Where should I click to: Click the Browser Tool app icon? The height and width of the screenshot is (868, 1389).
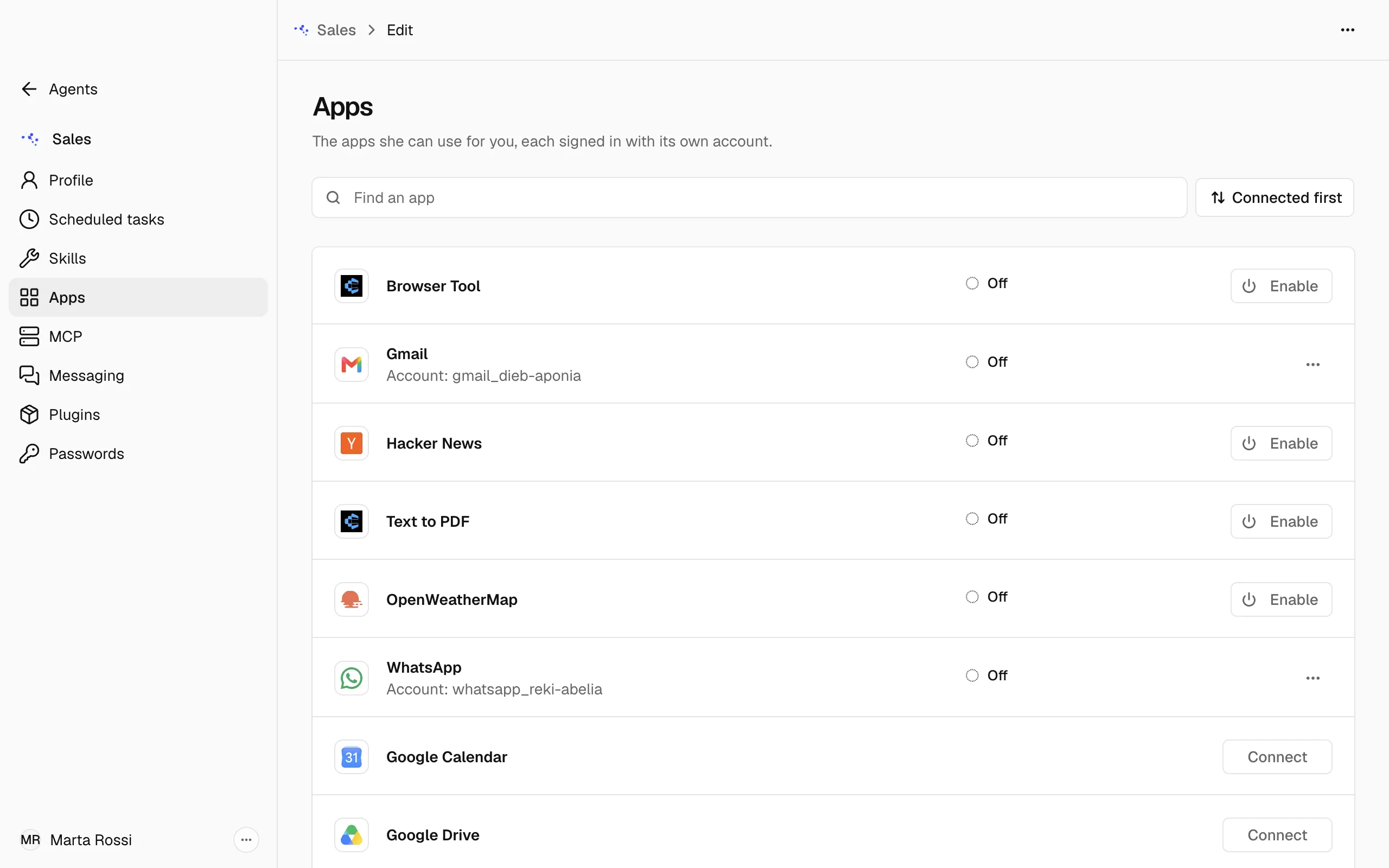[x=352, y=286]
